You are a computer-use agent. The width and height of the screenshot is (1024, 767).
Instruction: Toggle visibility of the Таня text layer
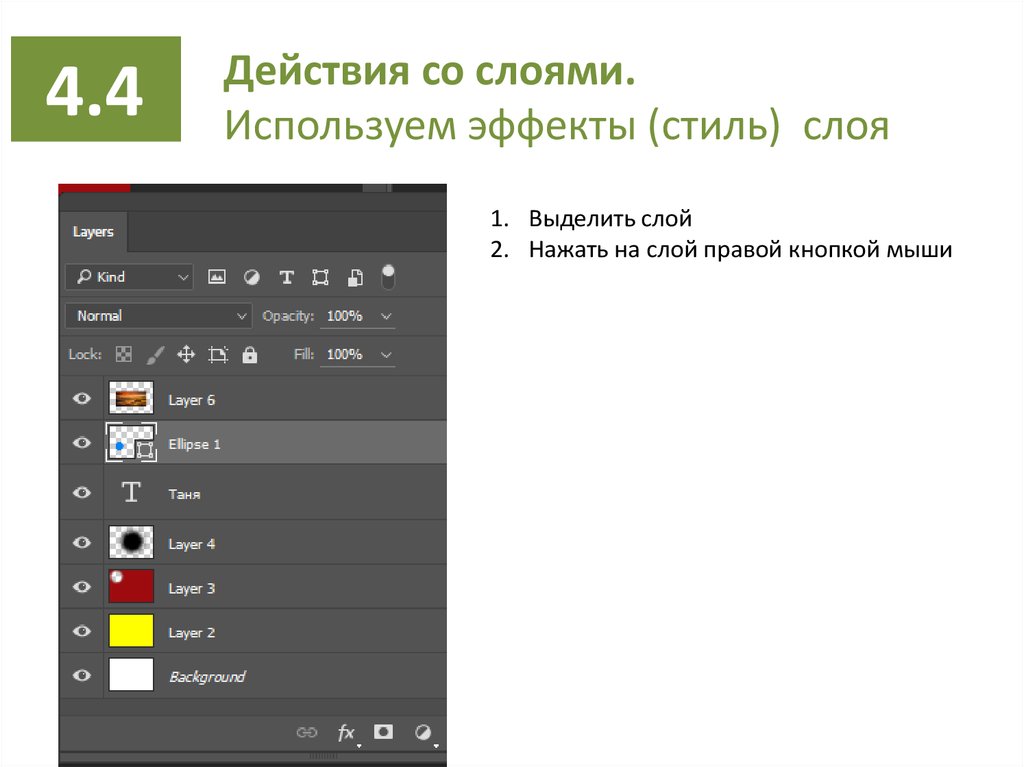point(82,493)
